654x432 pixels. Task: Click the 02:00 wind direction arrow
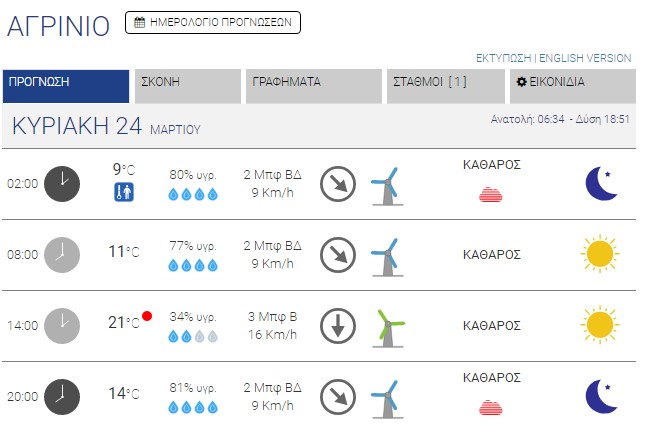pos(338,183)
